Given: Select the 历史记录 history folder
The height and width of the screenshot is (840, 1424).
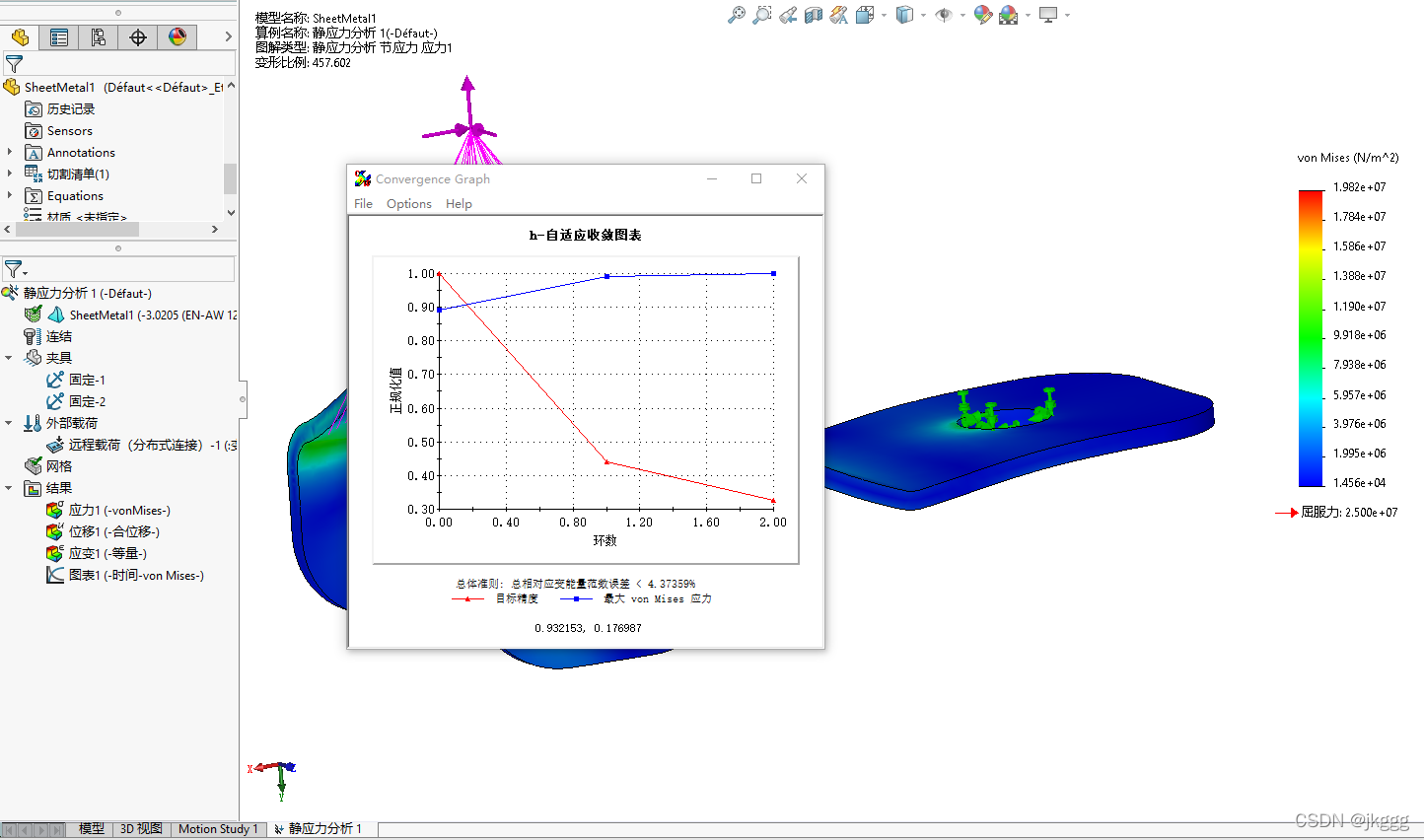Looking at the screenshot, I should click(60, 109).
